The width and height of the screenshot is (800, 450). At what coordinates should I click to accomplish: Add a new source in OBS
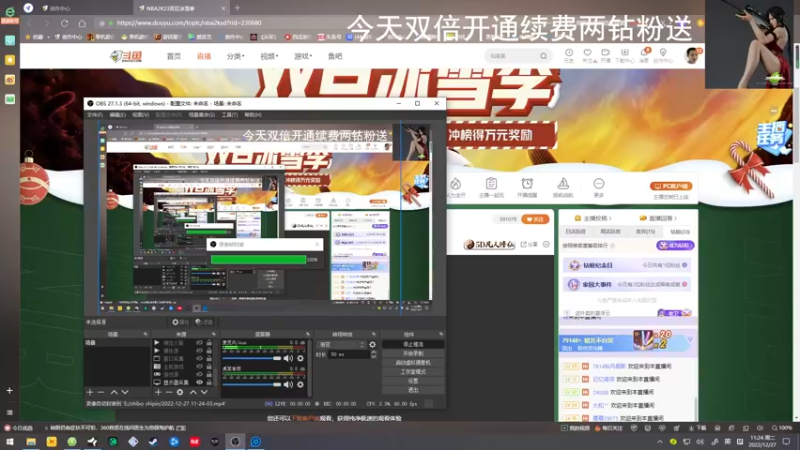tap(158, 392)
